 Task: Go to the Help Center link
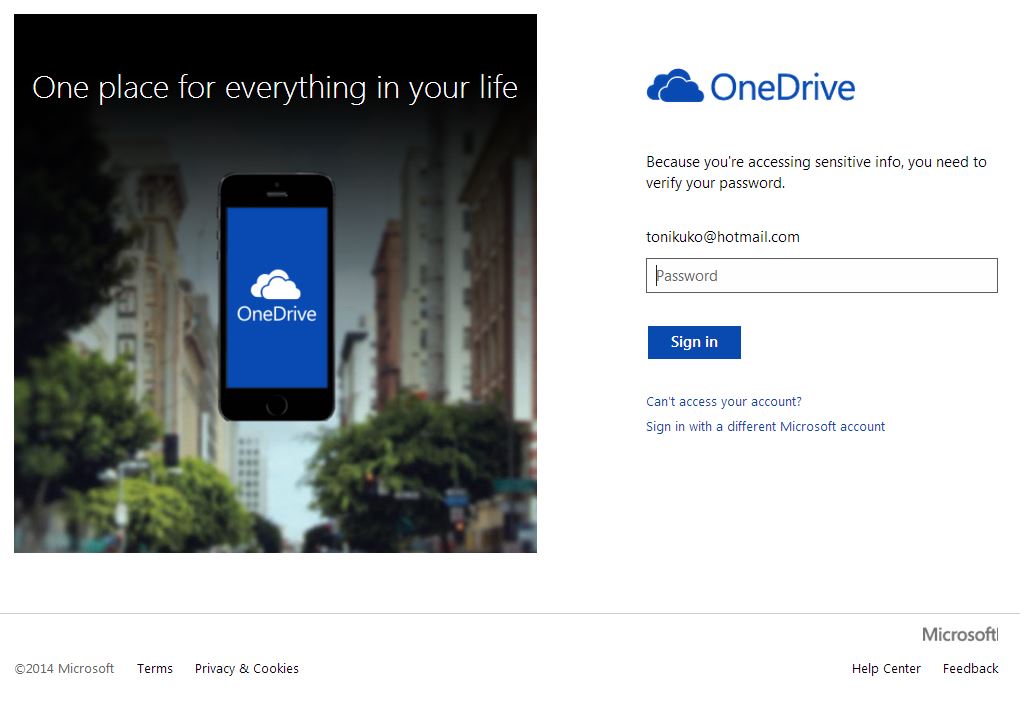pyautogui.click(x=886, y=669)
